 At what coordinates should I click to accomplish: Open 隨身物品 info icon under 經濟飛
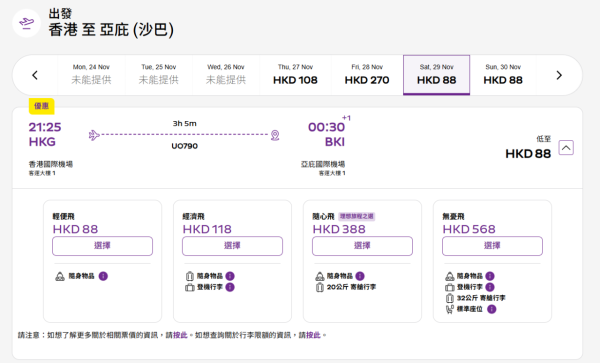pos(230,276)
